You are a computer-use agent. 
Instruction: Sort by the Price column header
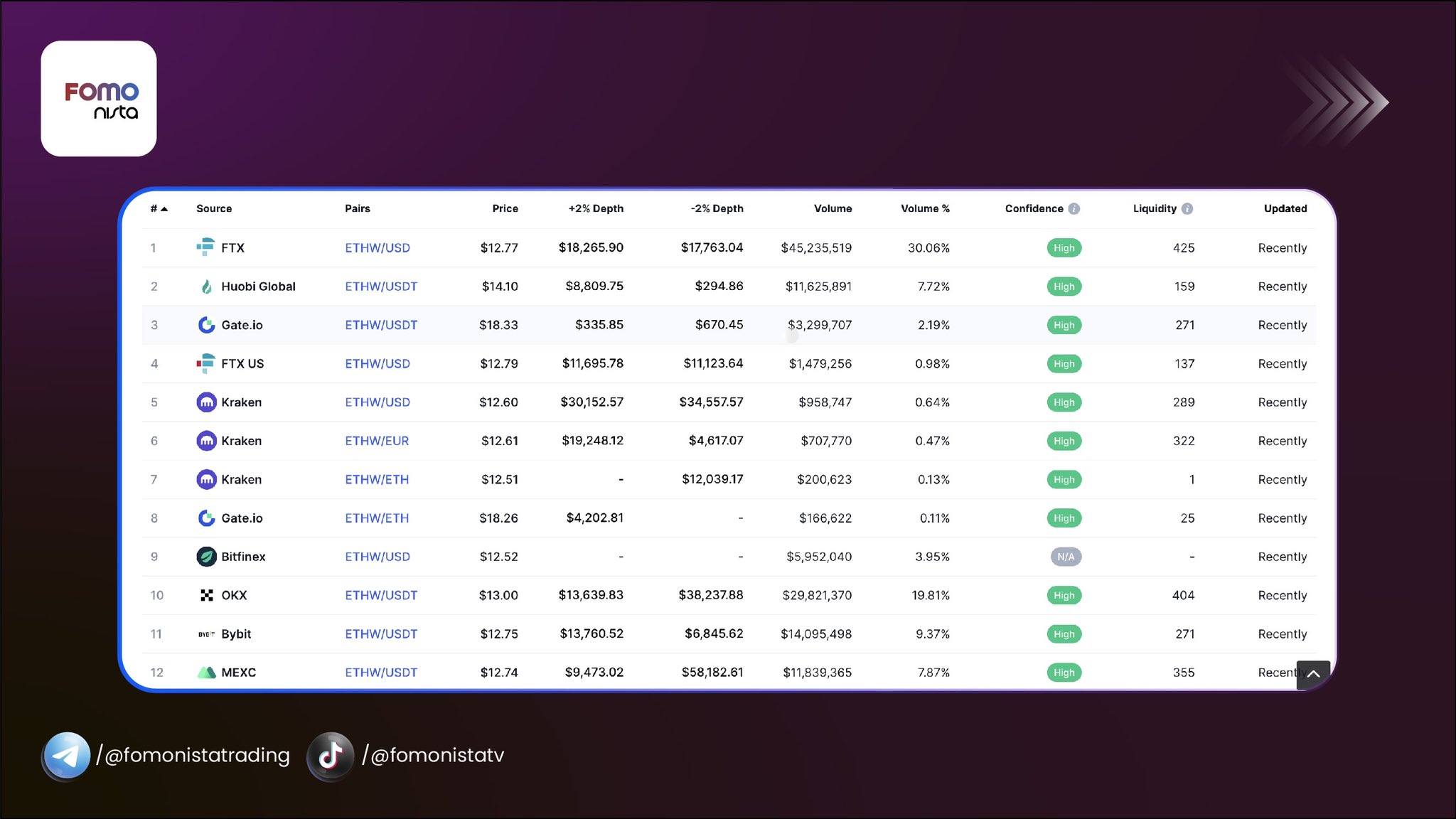(x=505, y=208)
